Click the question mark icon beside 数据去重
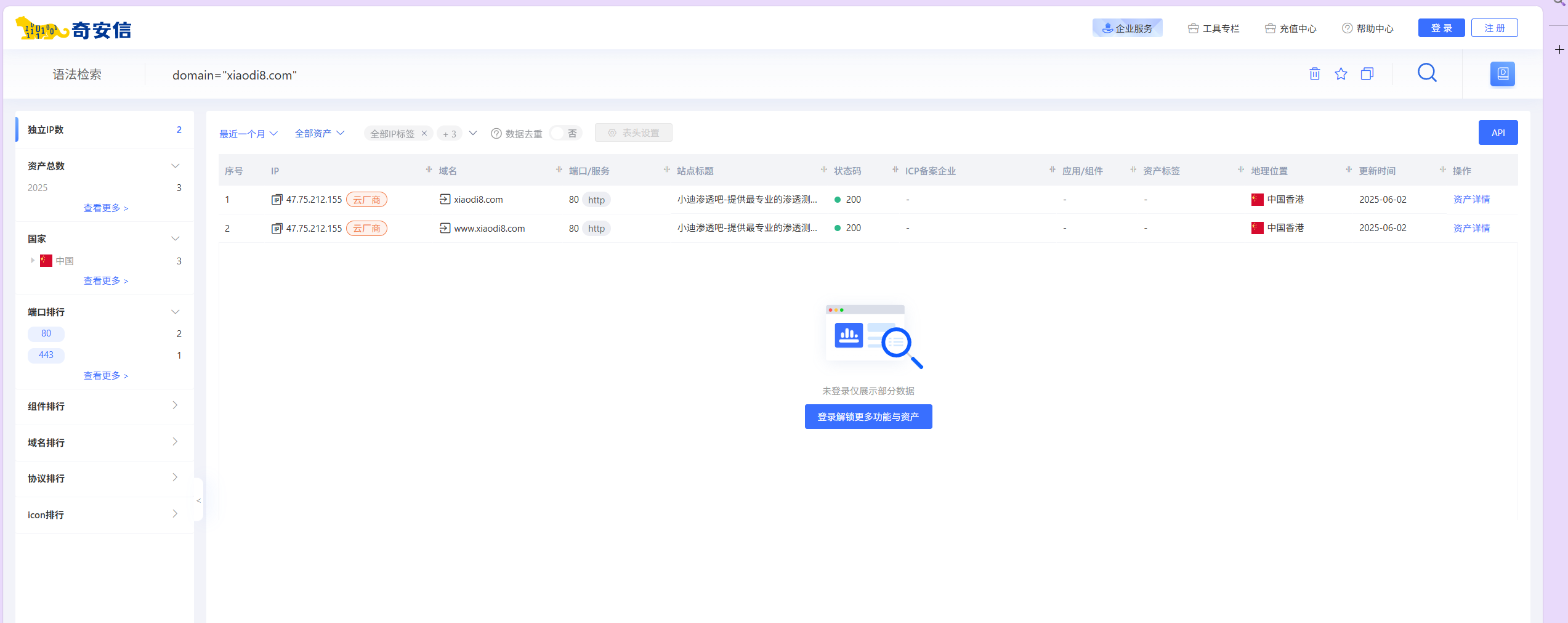 496,134
